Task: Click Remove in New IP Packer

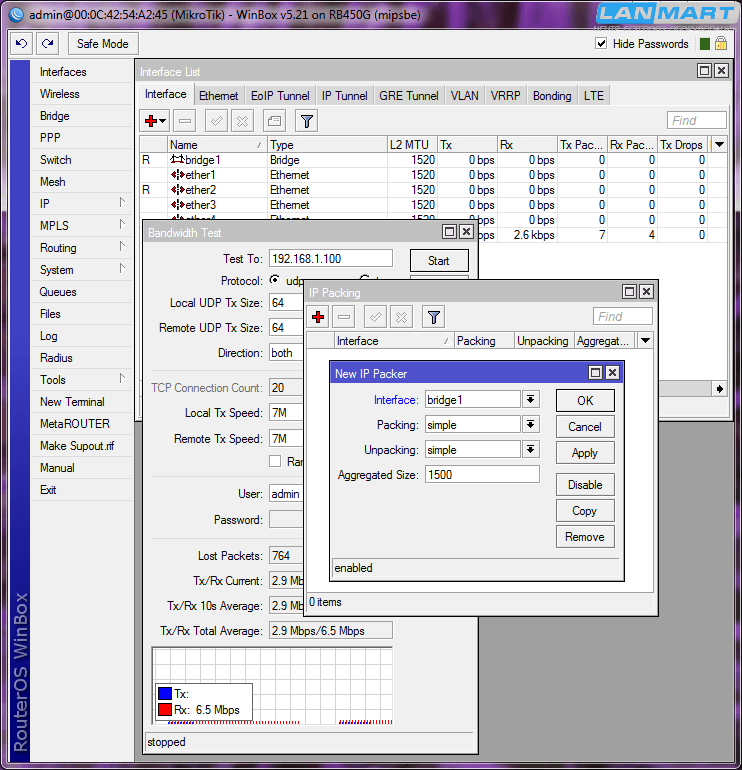Action: [585, 537]
